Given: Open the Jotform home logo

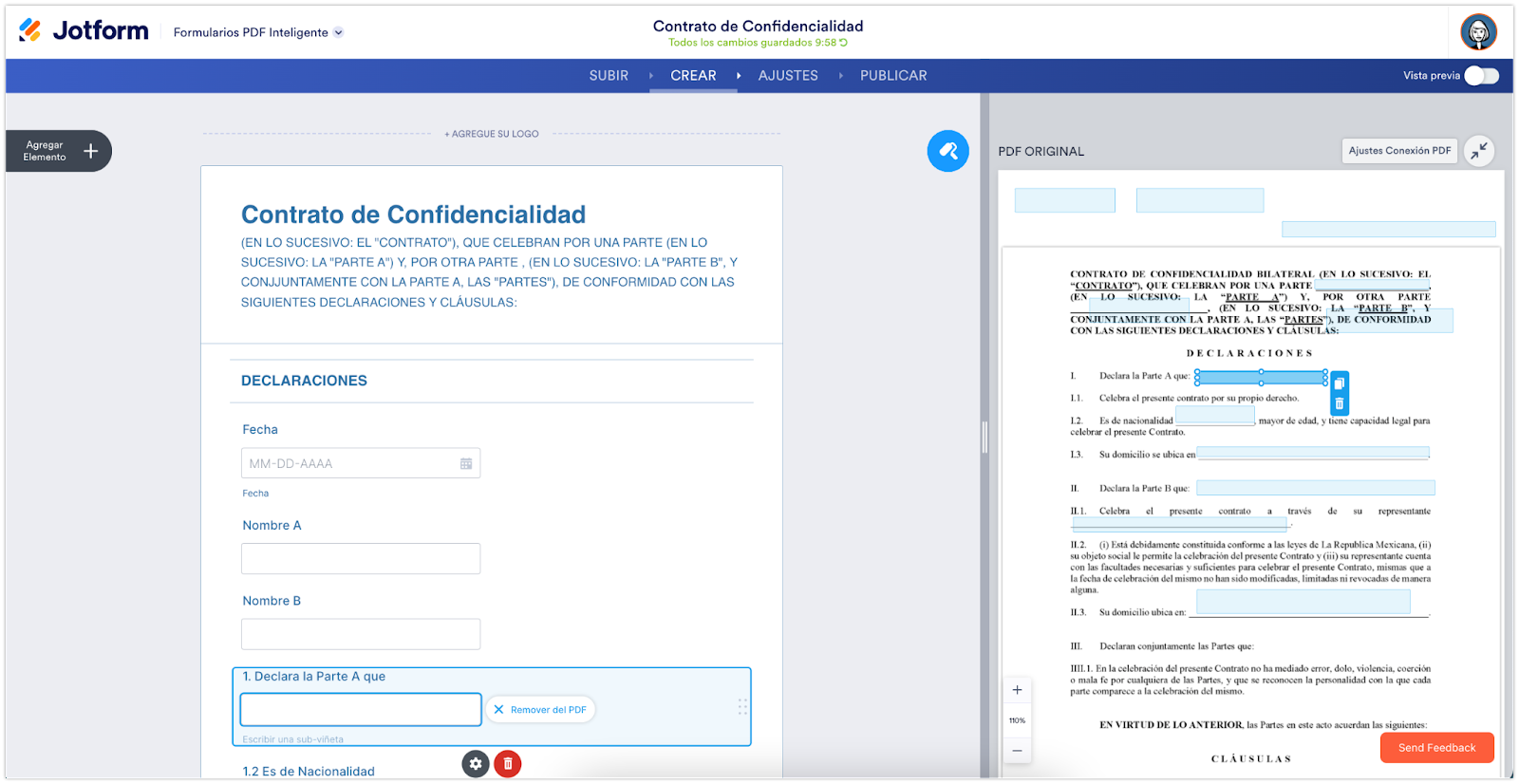Looking at the screenshot, I should pyautogui.click(x=84, y=31).
